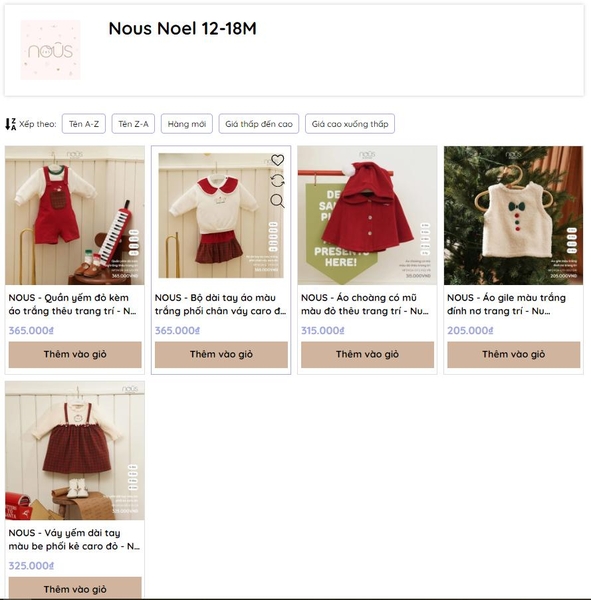Click the Nous brand logo image

[51, 50]
